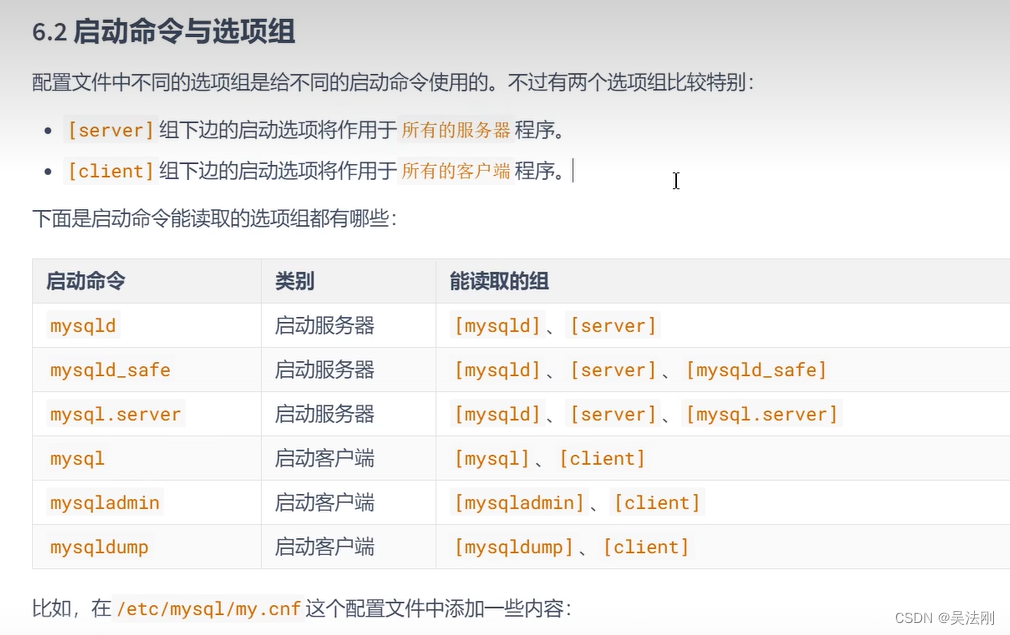Click '[mysqld]' group in the mysql.server row

(x=497, y=415)
